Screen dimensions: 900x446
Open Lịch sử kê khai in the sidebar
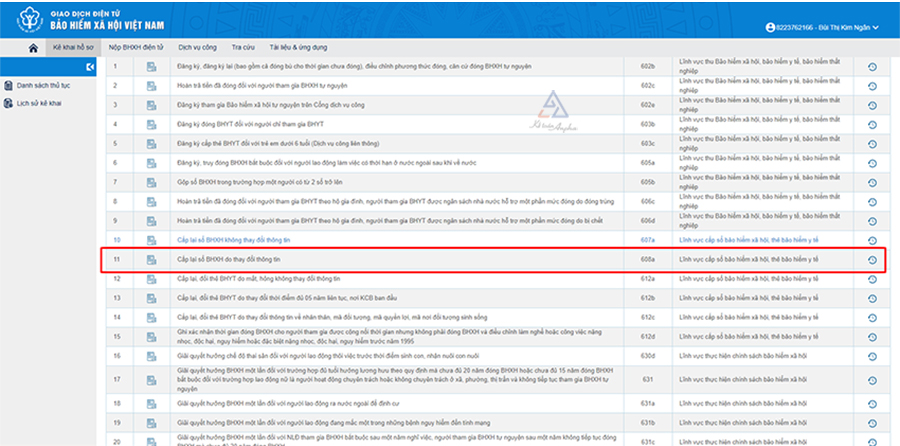click(41, 104)
